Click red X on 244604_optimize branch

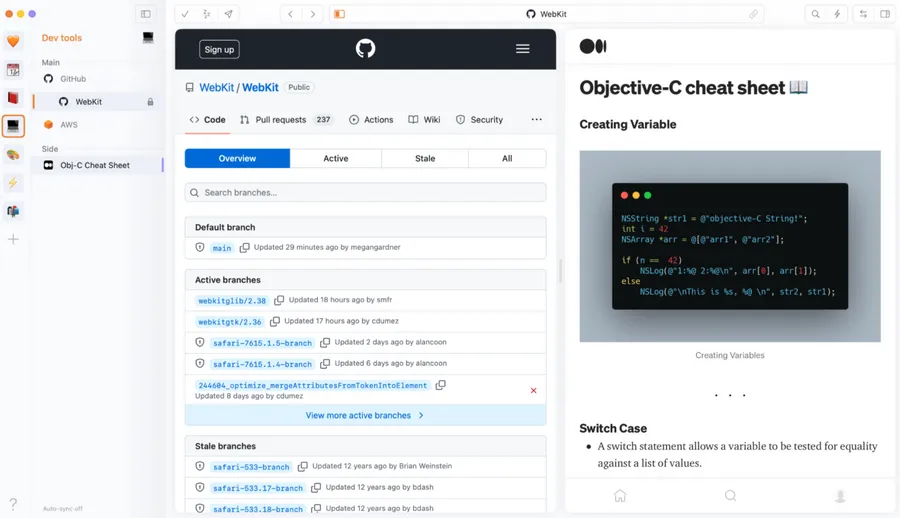click(534, 391)
